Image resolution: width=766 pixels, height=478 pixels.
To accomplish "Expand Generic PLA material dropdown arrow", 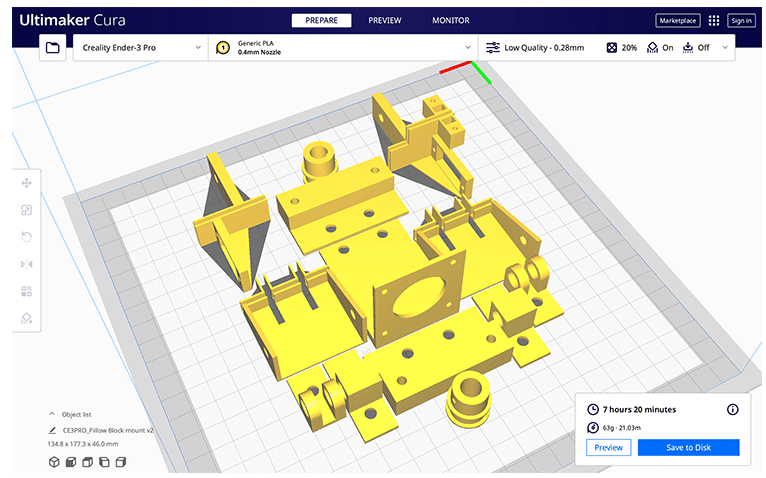I will (x=468, y=47).
